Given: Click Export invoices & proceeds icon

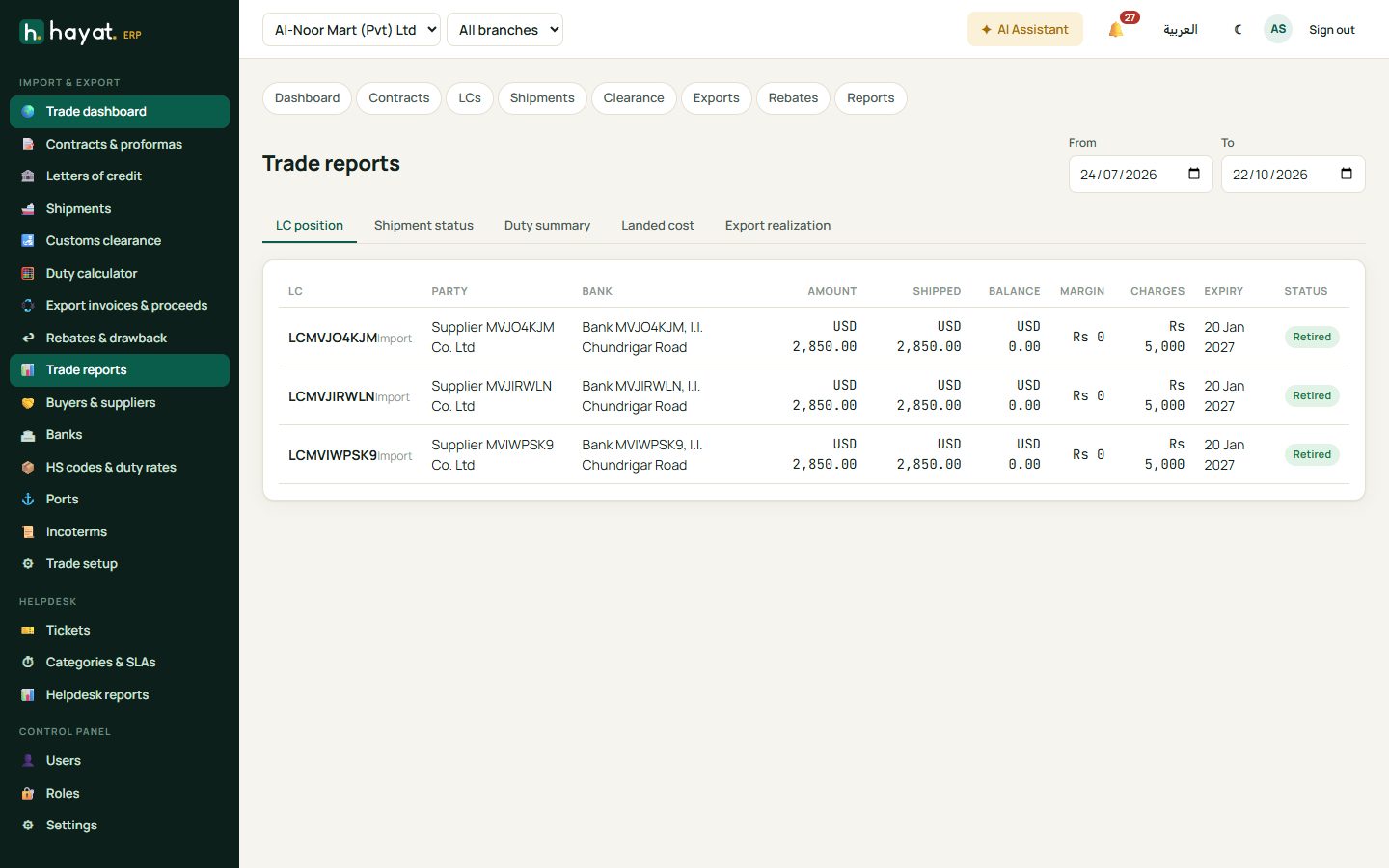Looking at the screenshot, I should [28, 306].
